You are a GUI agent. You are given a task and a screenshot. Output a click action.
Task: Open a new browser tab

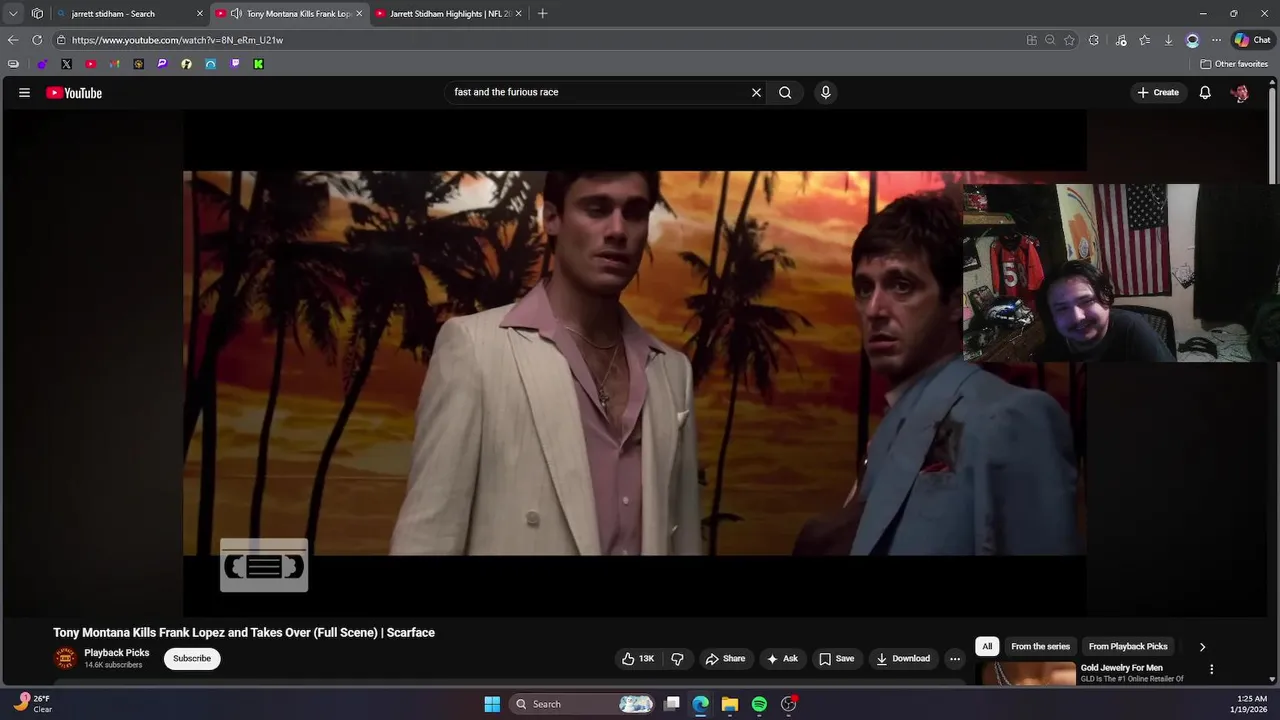pyautogui.click(x=542, y=14)
